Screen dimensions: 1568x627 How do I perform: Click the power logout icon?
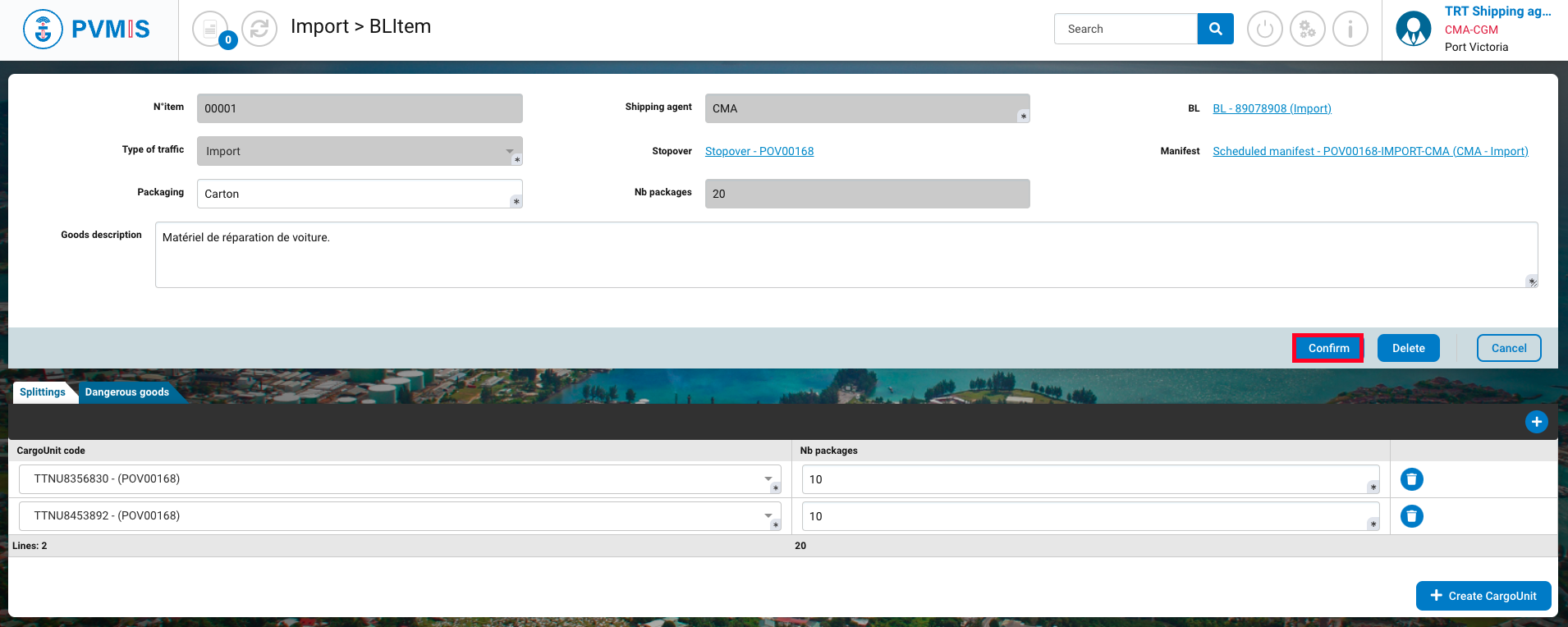coord(1264,30)
